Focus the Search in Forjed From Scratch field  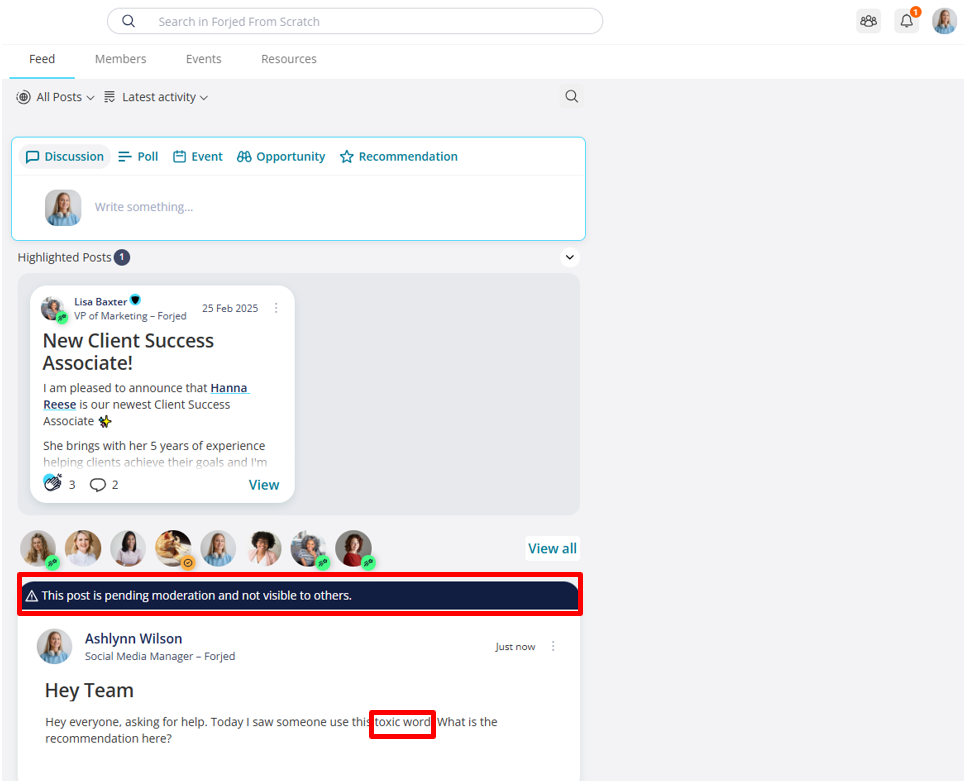[355, 22]
